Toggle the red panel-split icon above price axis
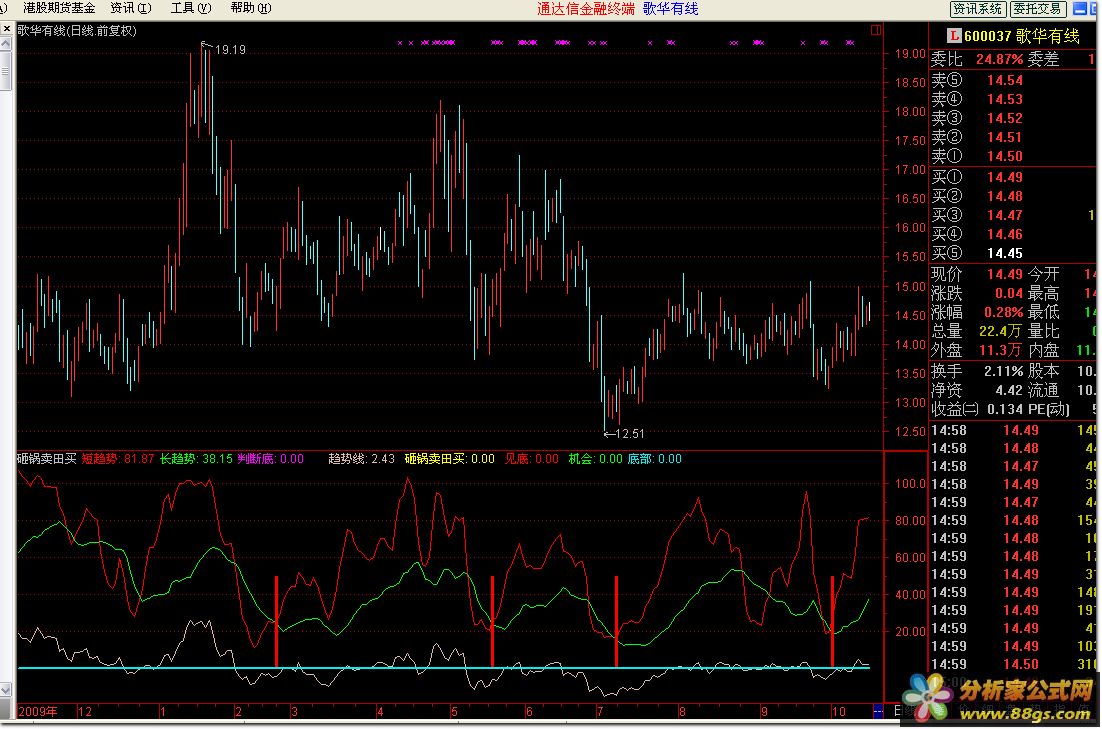The image size is (1102, 729). click(x=876, y=30)
